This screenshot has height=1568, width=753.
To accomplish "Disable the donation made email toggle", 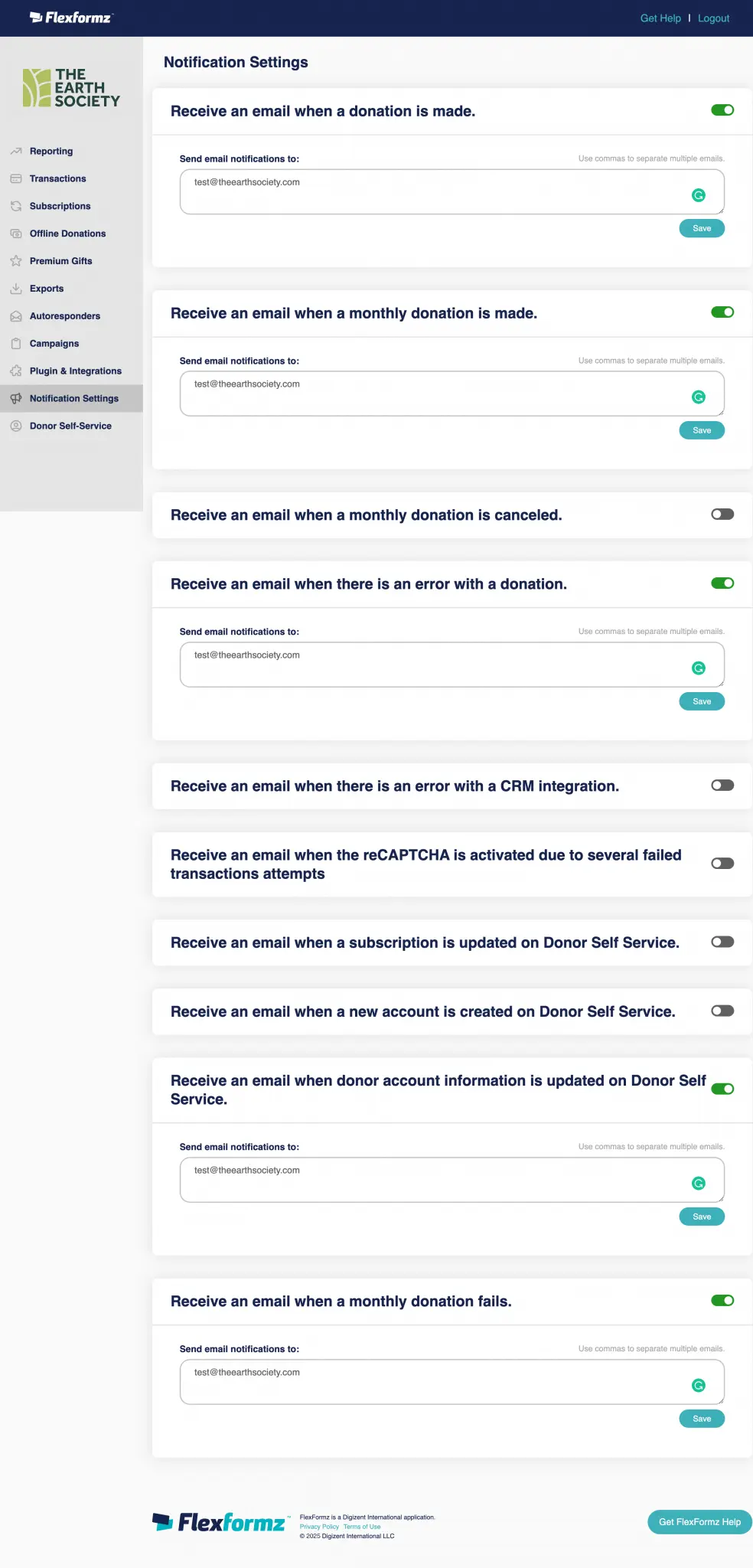I will (x=722, y=110).
